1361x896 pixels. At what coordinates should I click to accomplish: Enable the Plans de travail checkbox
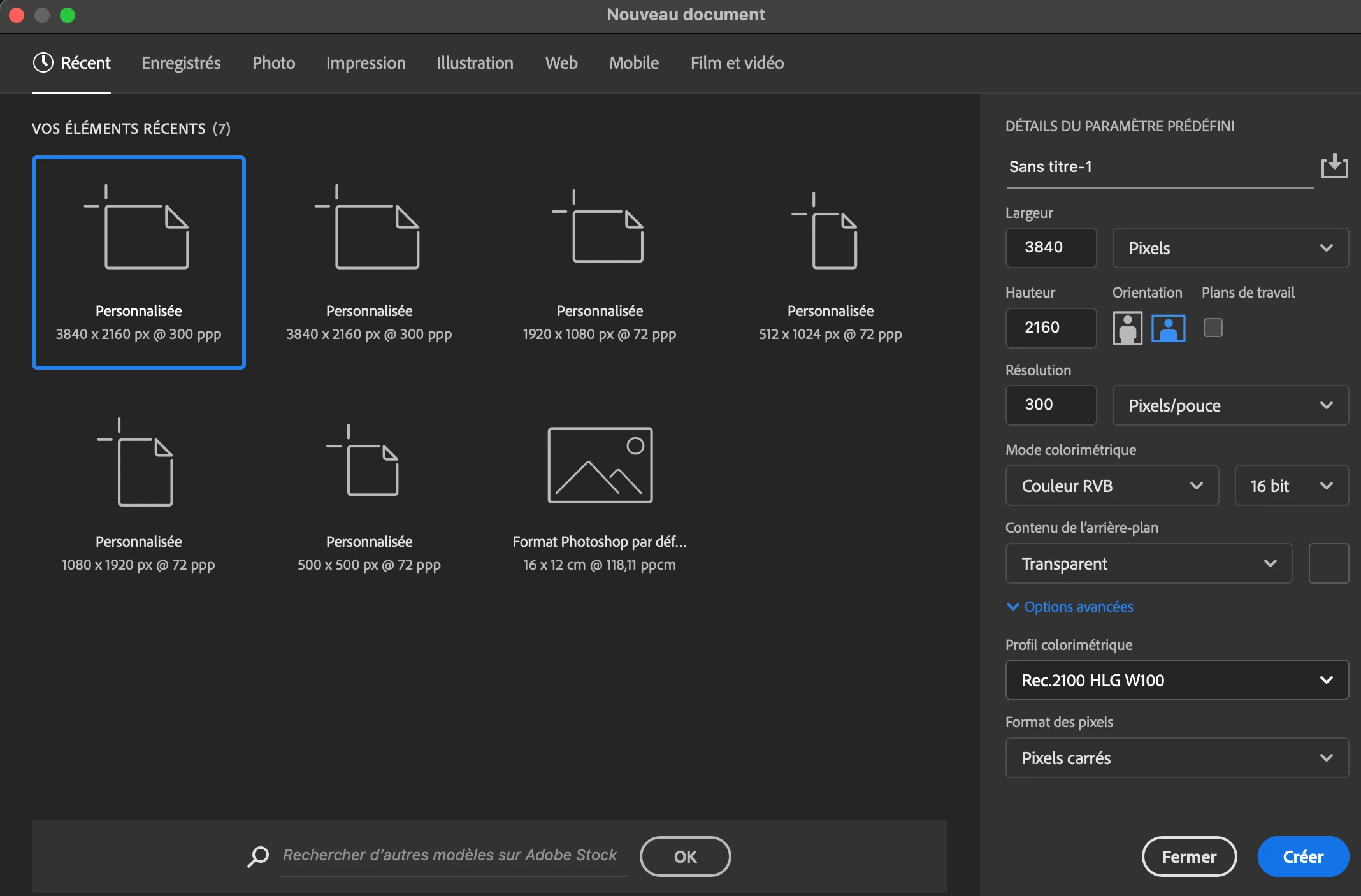coord(1213,328)
